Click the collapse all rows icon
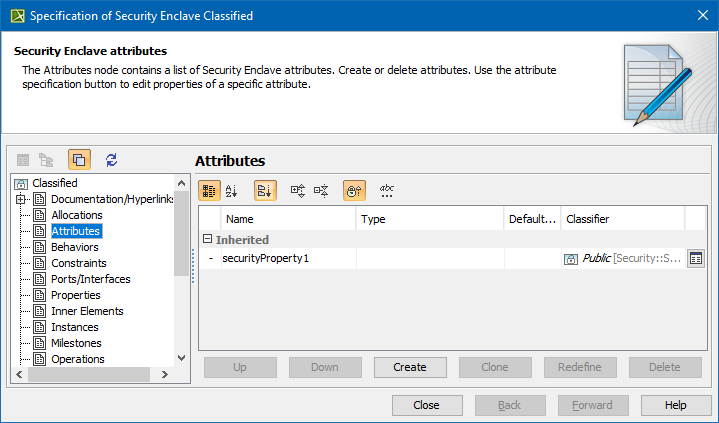Viewport: 719px width, 423px height. [x=321, y=189]
